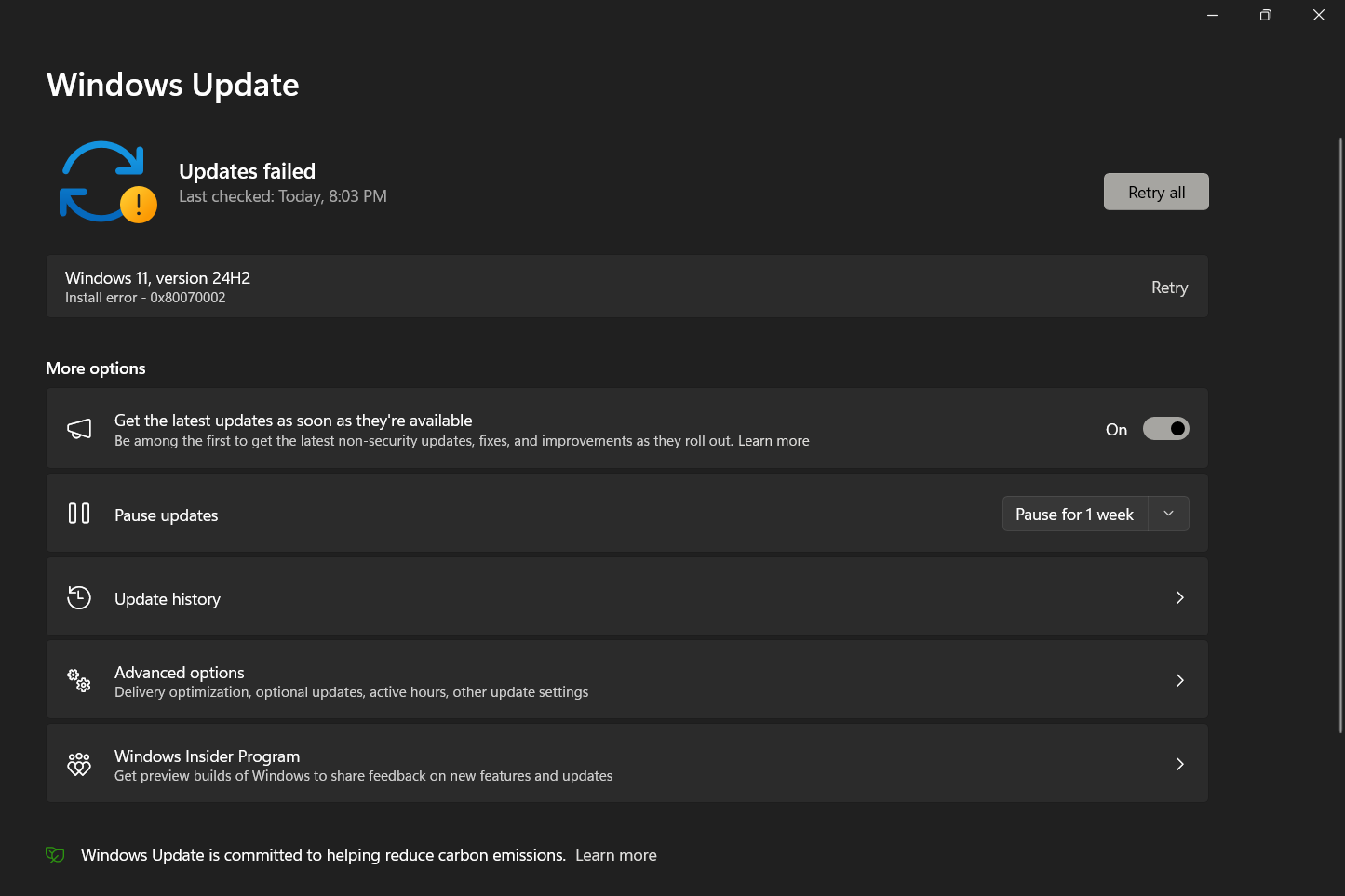Click the Pause for 1 week button
The image size is (1345, 896).
(x=1075, y=514)
